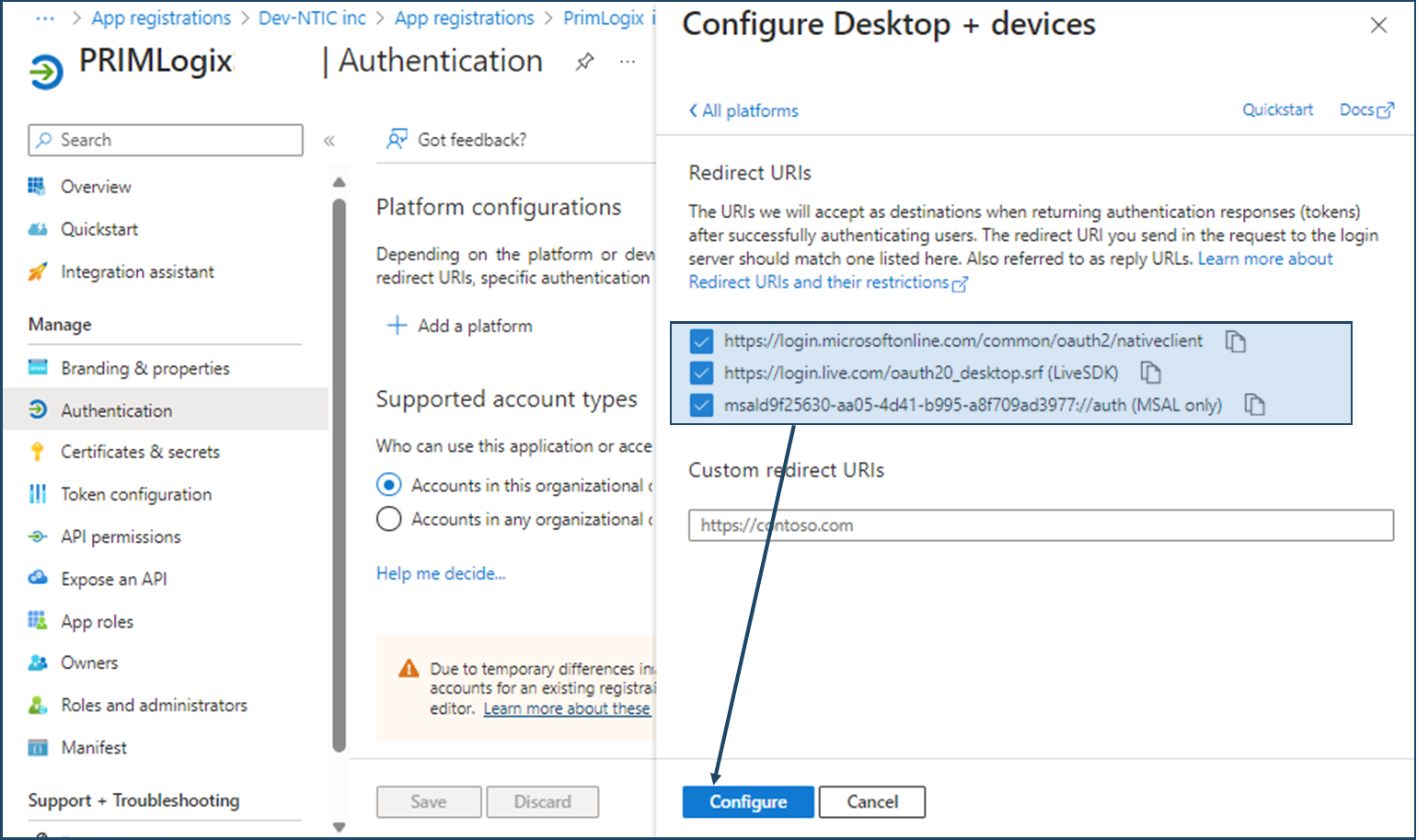This screenshot has height=840, width=1417.
Task: Uncheck the nativeclient redirect URI checkbox
Action: click(701, 341)
